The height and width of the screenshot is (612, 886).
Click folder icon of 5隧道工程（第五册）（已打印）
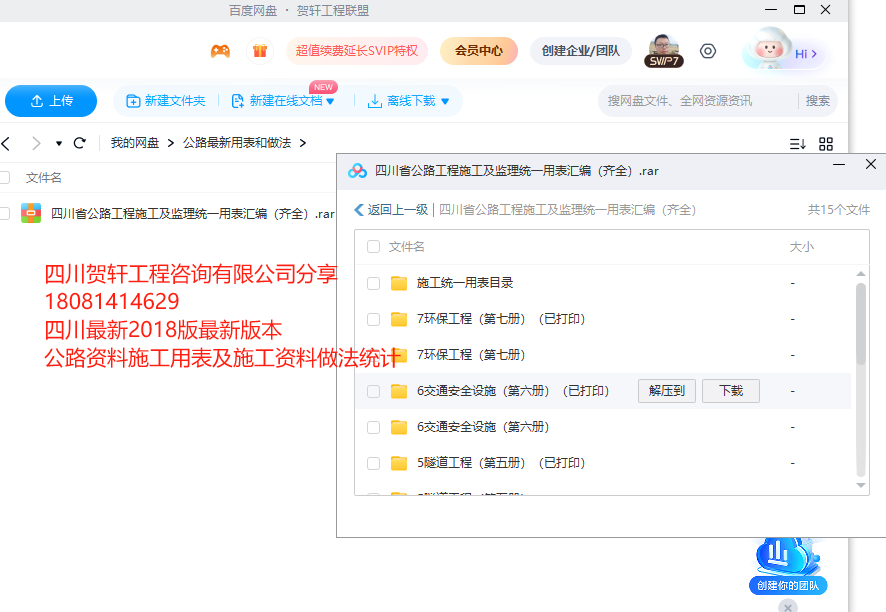point(399,463)
